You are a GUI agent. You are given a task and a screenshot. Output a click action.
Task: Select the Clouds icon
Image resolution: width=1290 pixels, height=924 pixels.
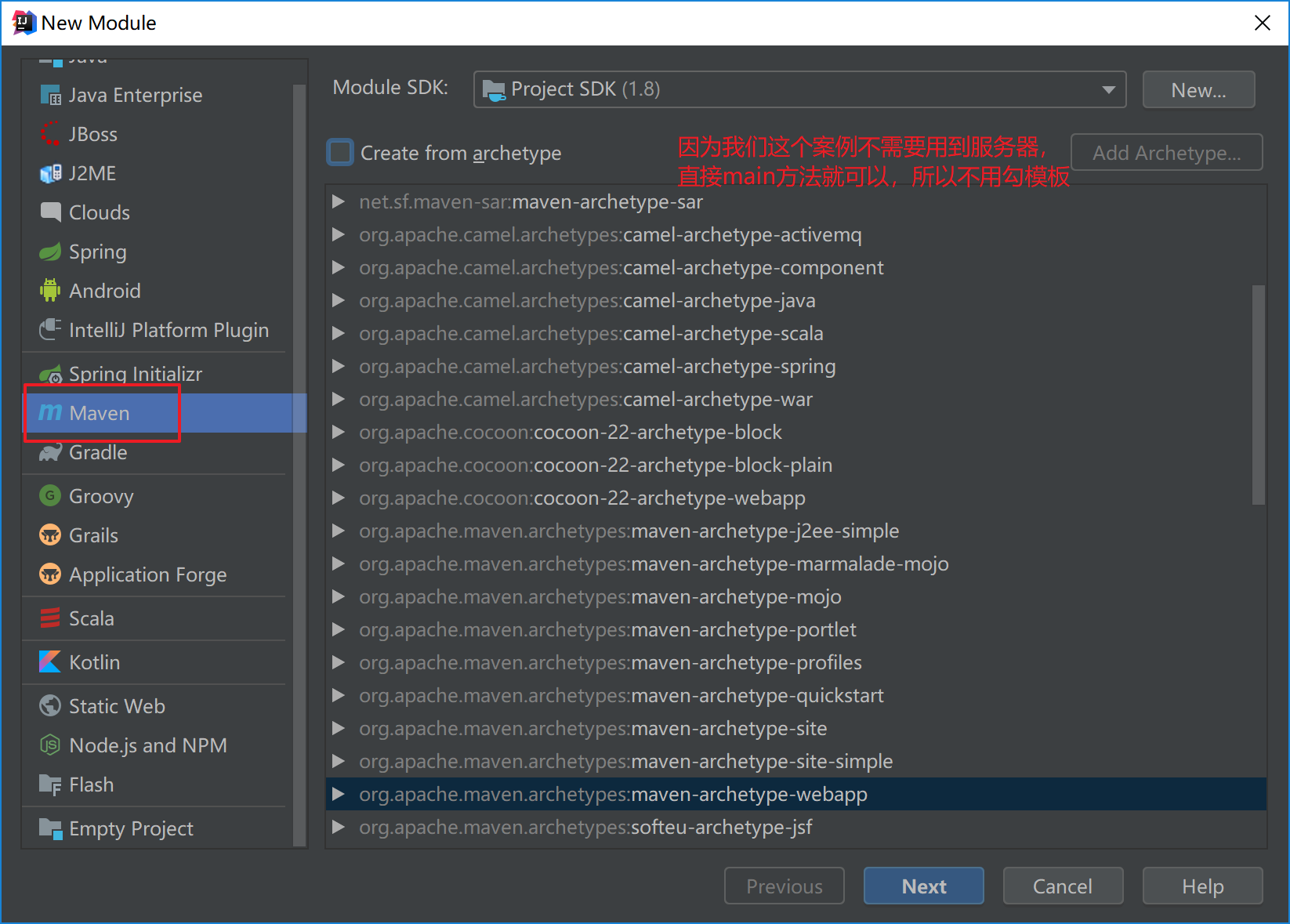point(50,212)
